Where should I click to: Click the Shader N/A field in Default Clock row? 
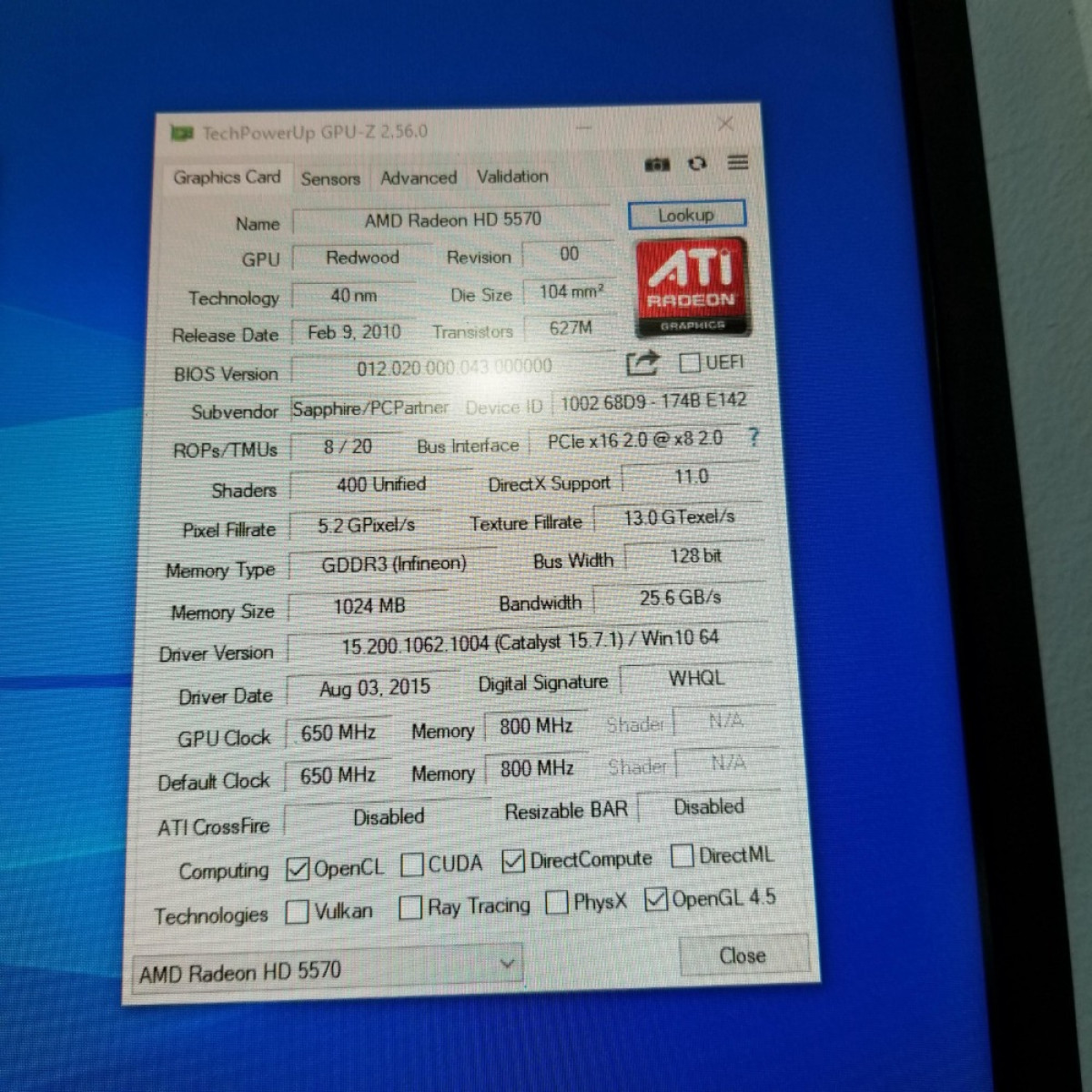(x=727, y=763)
